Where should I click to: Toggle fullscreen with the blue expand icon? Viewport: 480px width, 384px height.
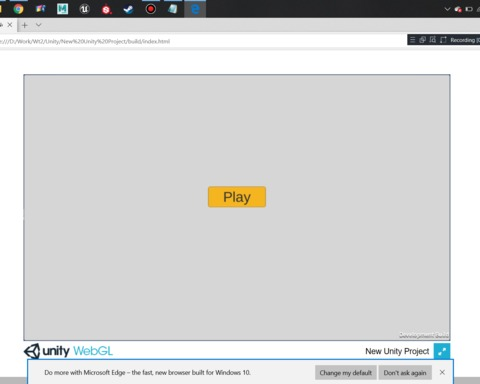pos(442,351)
